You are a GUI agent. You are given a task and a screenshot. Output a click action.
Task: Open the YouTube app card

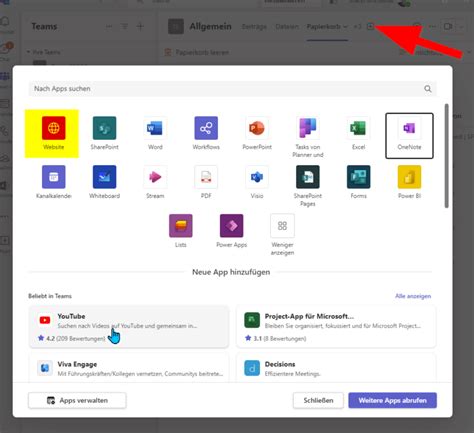(x=129, y=327)
